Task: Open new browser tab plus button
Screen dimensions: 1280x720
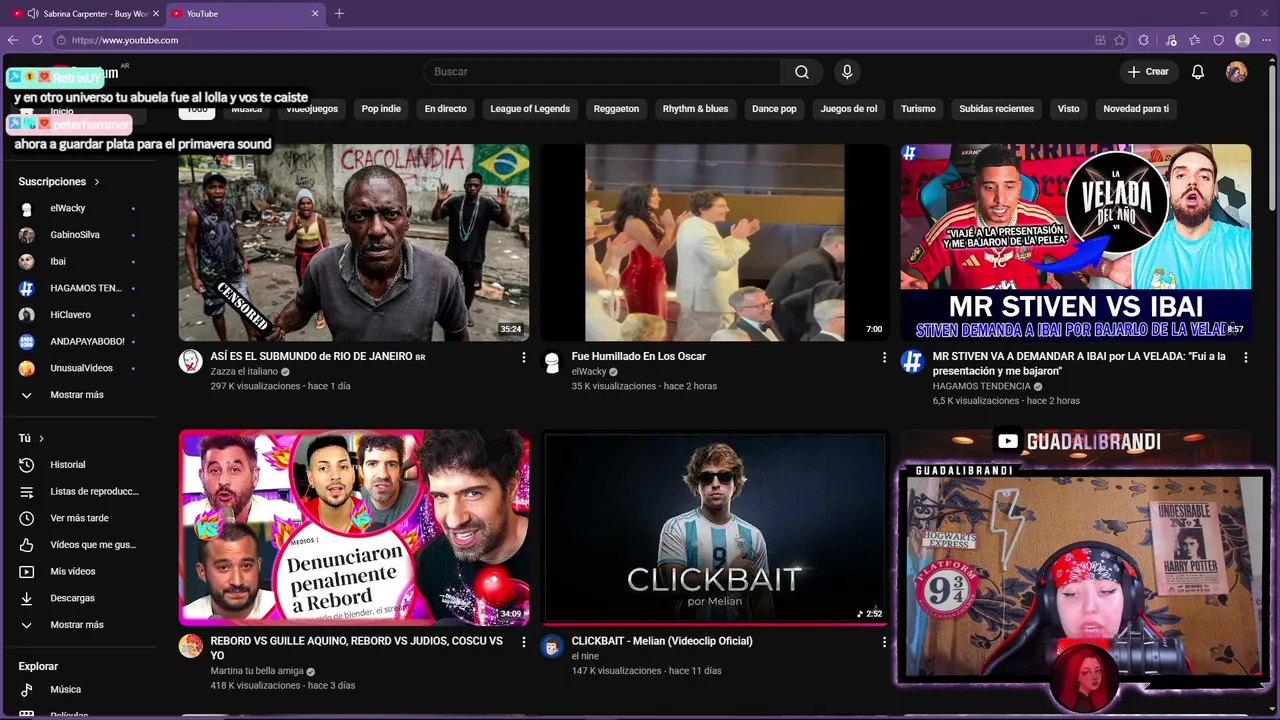Action: click(x=339, y=14)
